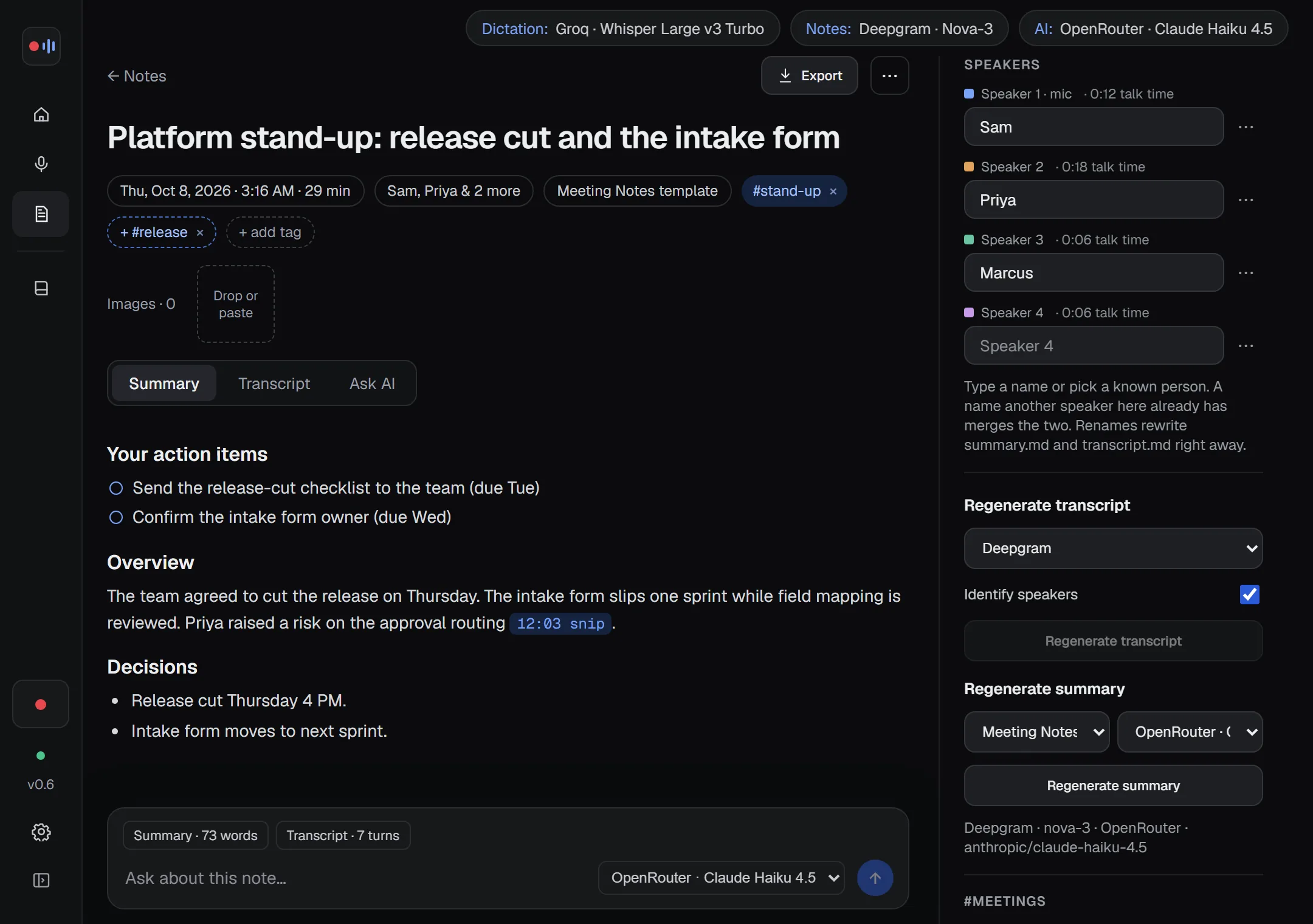This screenshot has width=1313, height=924.
Task: Open options menu for Sam speaker
Action: [x=1246, y=127]
